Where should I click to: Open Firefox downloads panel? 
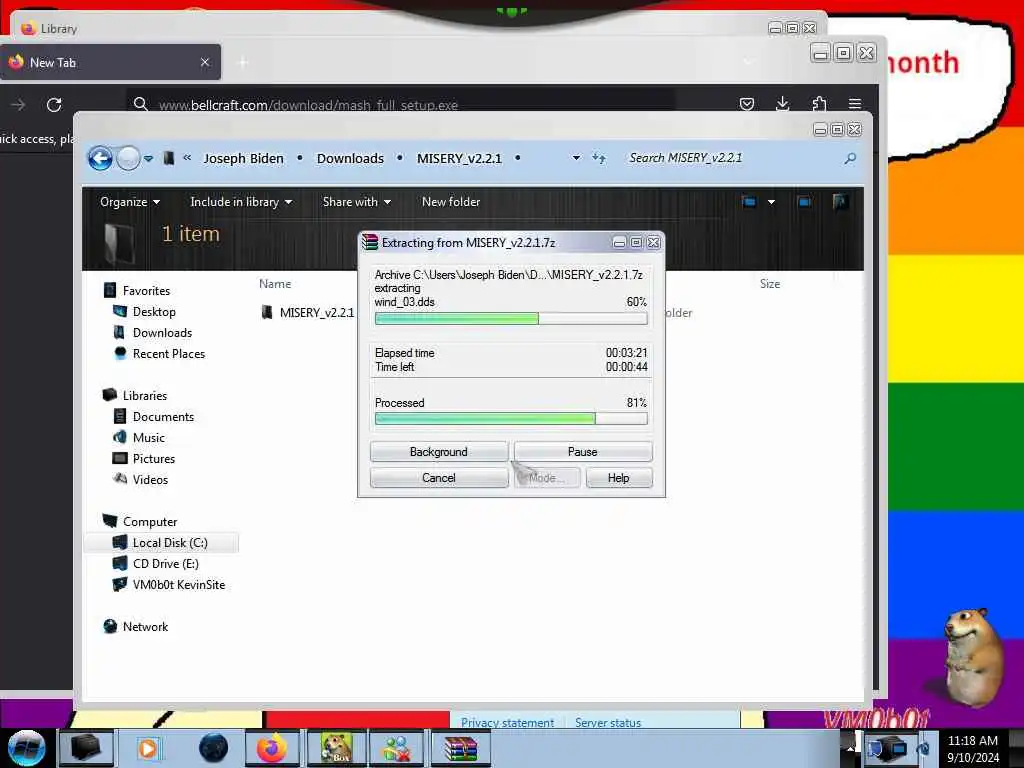(782, 104)
